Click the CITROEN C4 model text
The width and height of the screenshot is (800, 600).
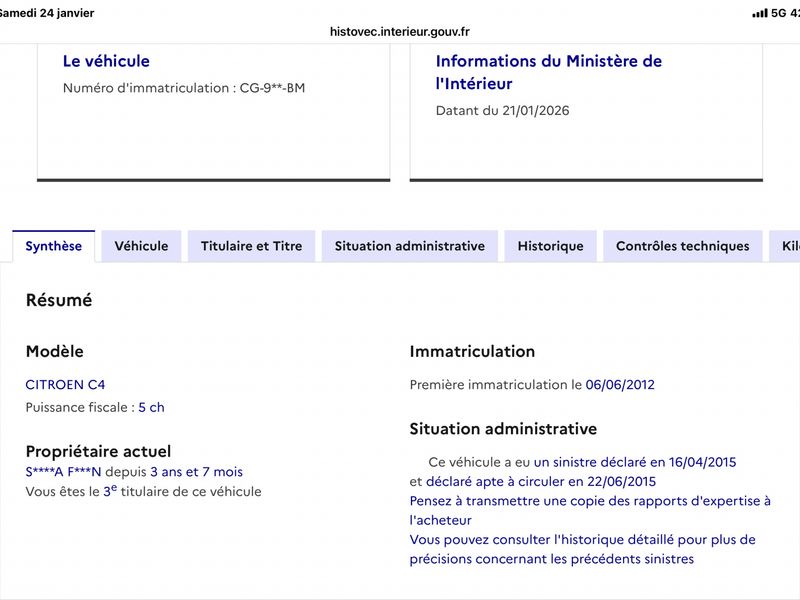tap(65, 384)
